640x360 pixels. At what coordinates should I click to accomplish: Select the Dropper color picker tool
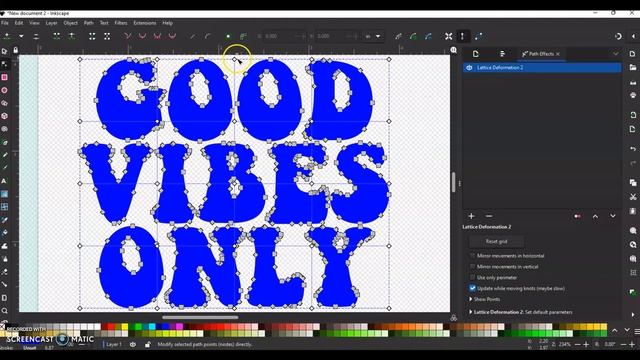point(4,220)
